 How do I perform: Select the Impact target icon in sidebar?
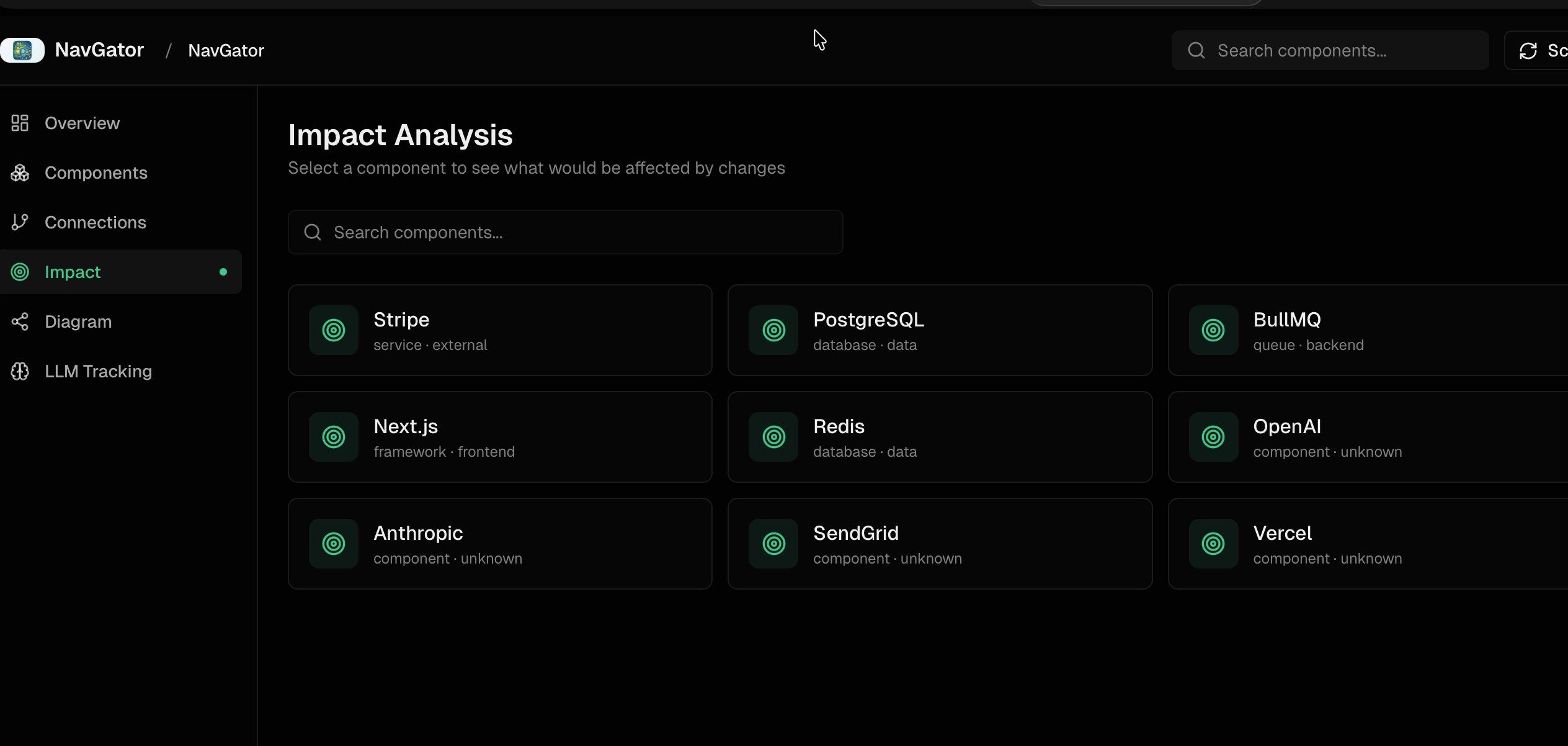coord(19,272)
